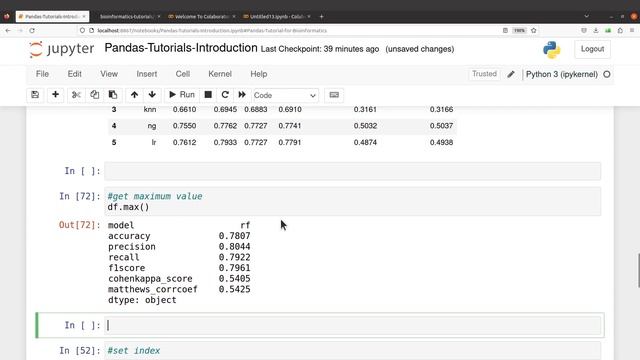Click the Jupyter logo
The image size is (640, 360).
62,49
